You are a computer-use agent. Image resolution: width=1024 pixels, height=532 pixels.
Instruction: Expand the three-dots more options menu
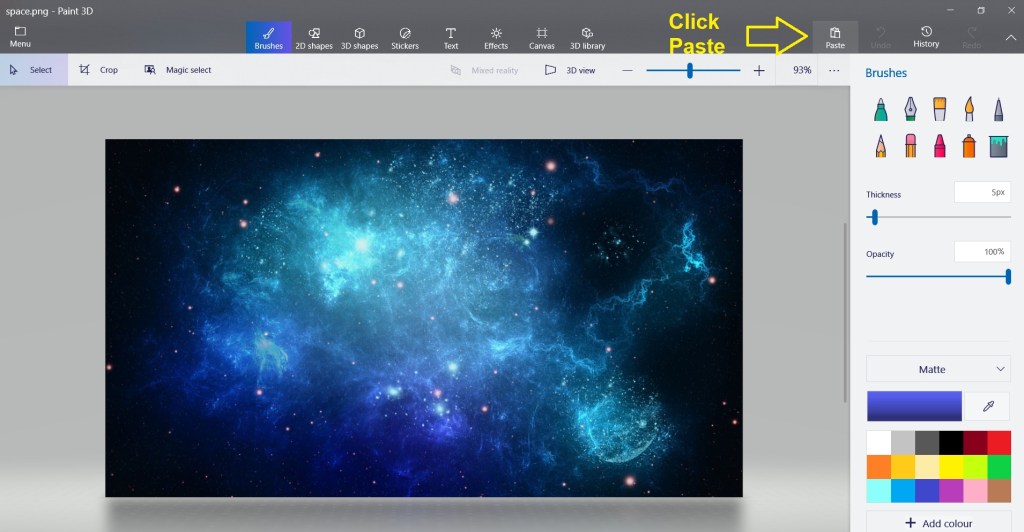click(834, 70)
